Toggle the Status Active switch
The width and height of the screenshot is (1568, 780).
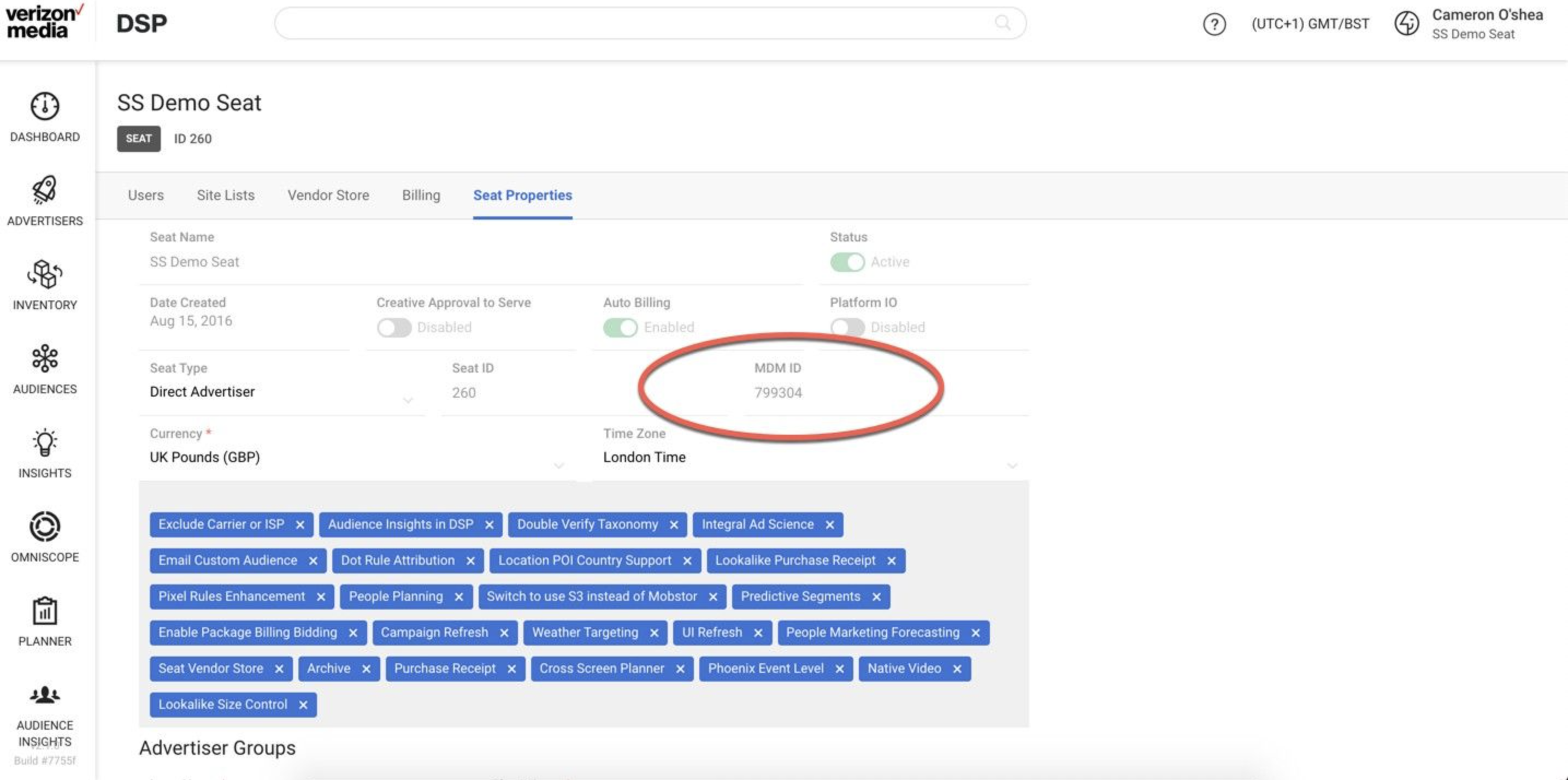(847, 262)
